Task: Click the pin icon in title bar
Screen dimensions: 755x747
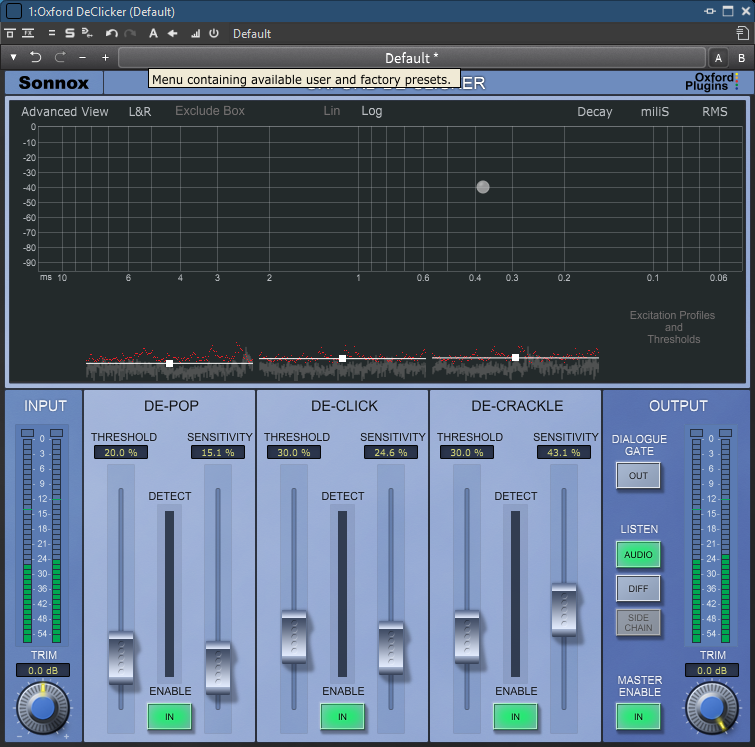Action: tap(711, 11)
